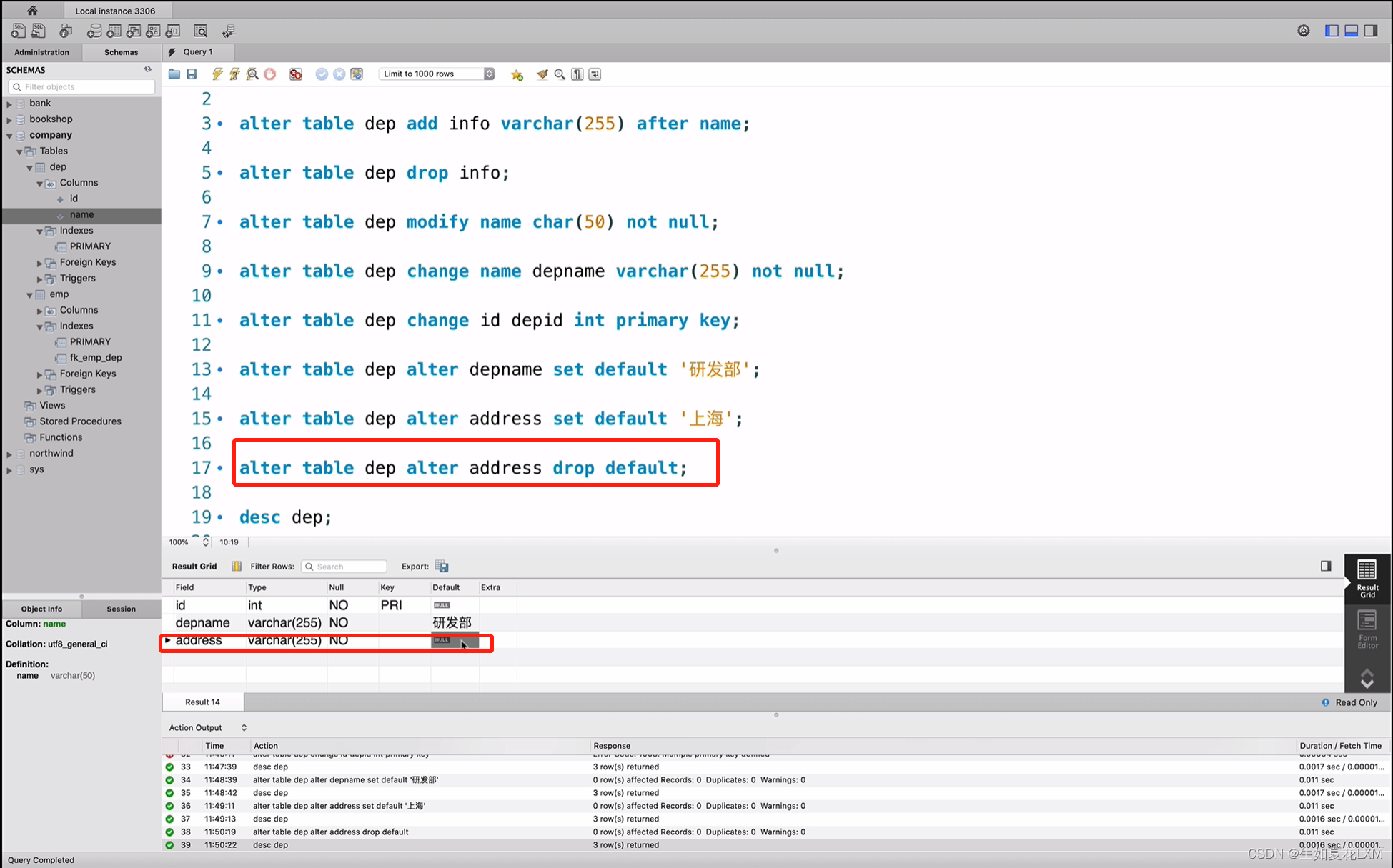Click the Save script icon
This screenshot has height=868, width=1393.
(192, 74)
